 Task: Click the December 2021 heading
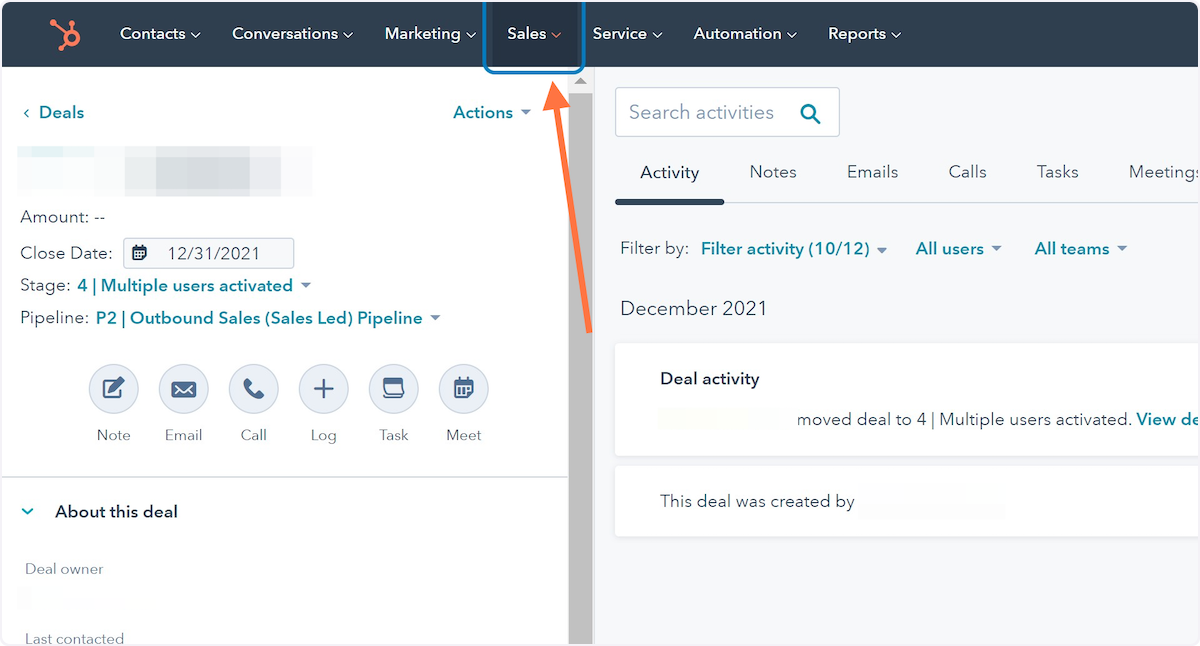[694, 308]
